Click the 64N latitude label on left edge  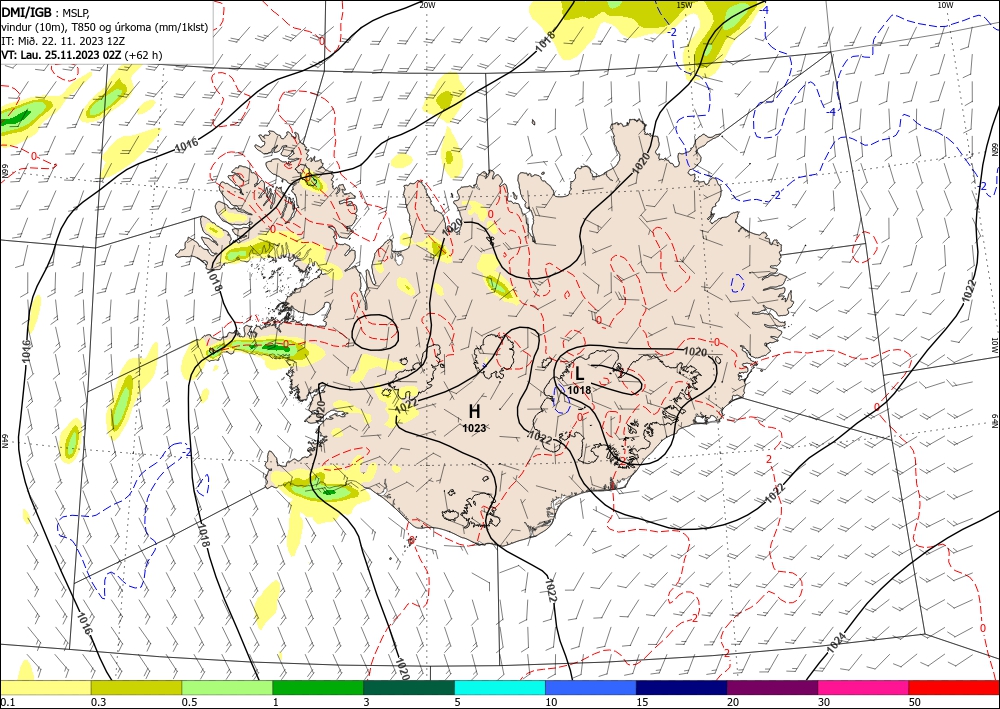pyautogui.click(x=4, y=441)
